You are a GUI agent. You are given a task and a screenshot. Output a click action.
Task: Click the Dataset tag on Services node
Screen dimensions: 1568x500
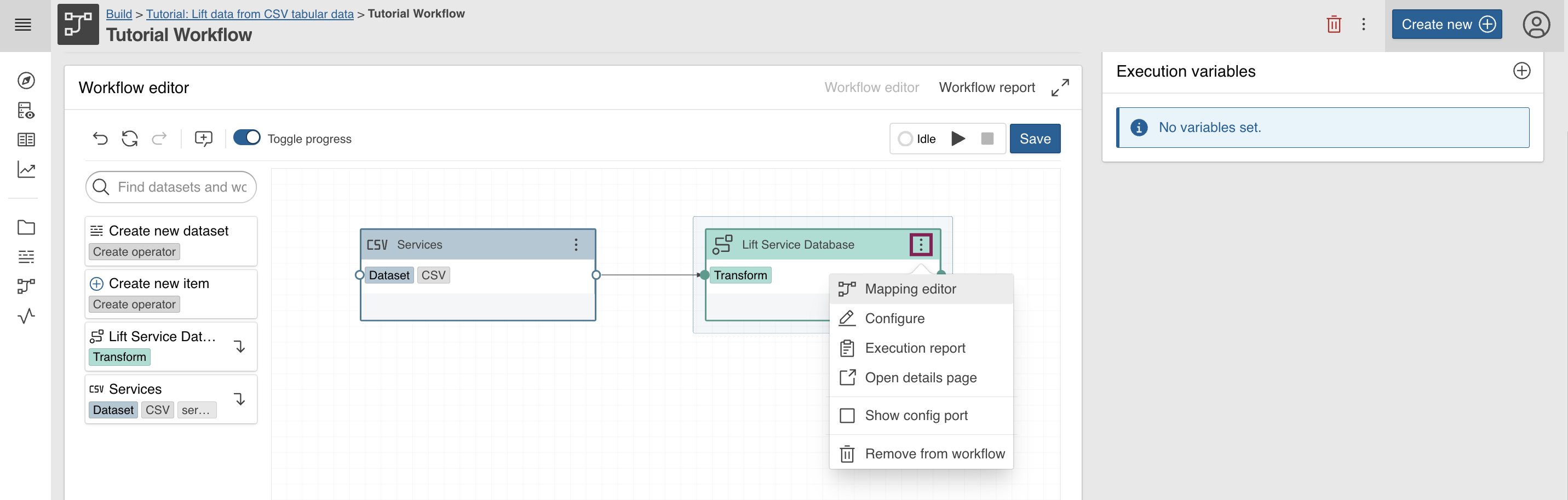click(389, 275)
